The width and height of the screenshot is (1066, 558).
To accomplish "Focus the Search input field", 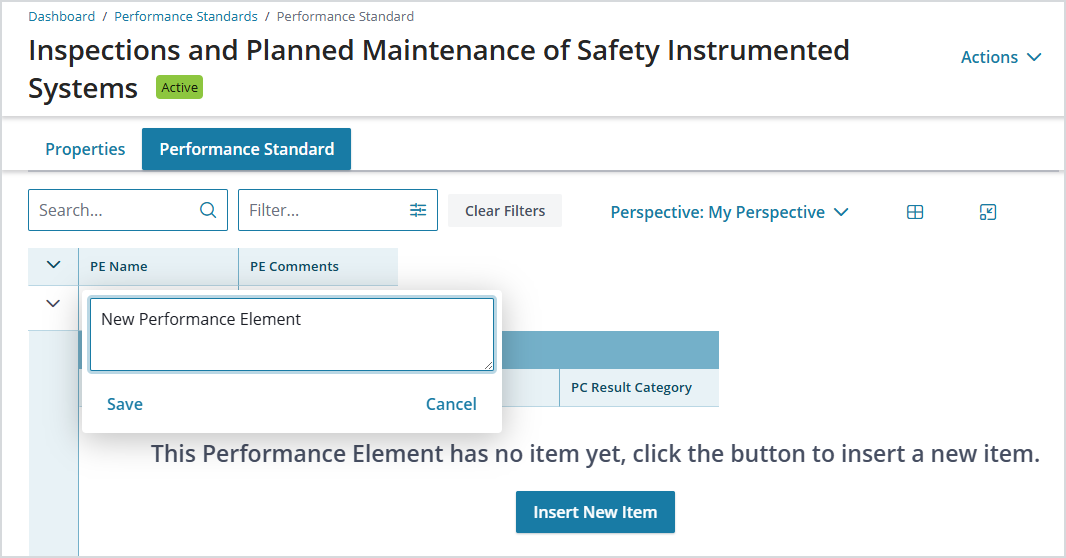I will [116, 210].
